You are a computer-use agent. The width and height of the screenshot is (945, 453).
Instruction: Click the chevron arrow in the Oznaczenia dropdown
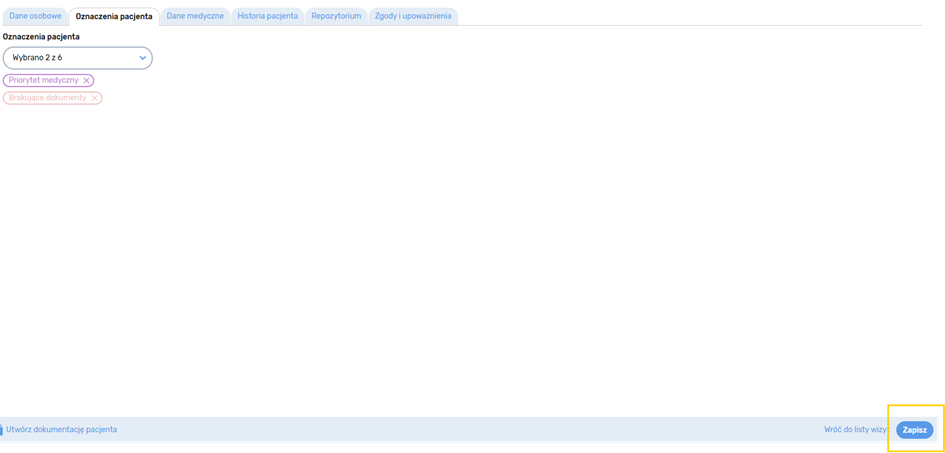pyautogui.click(x=142, y=58)
